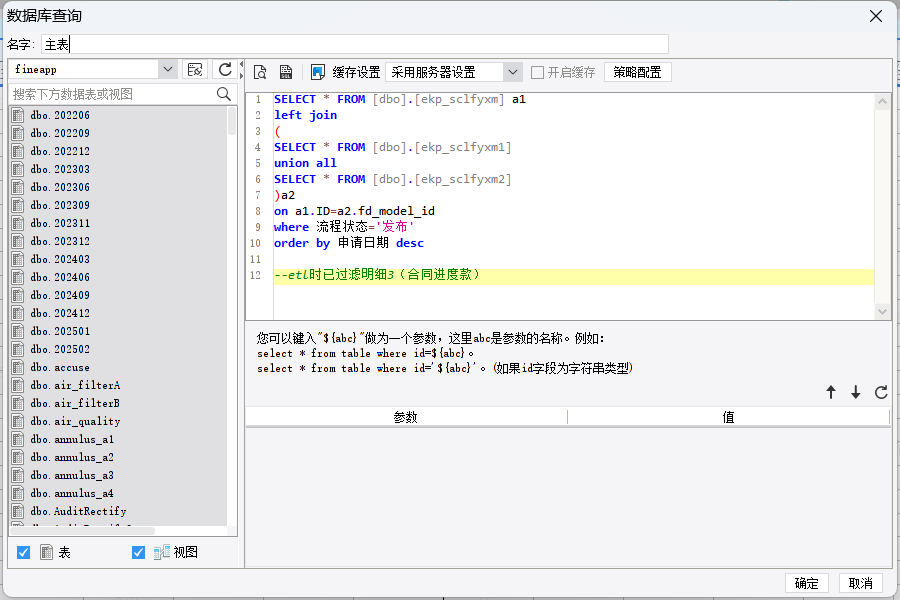Click the search magnifier icon
900x600 pixels.
click(x=224, y=94)
